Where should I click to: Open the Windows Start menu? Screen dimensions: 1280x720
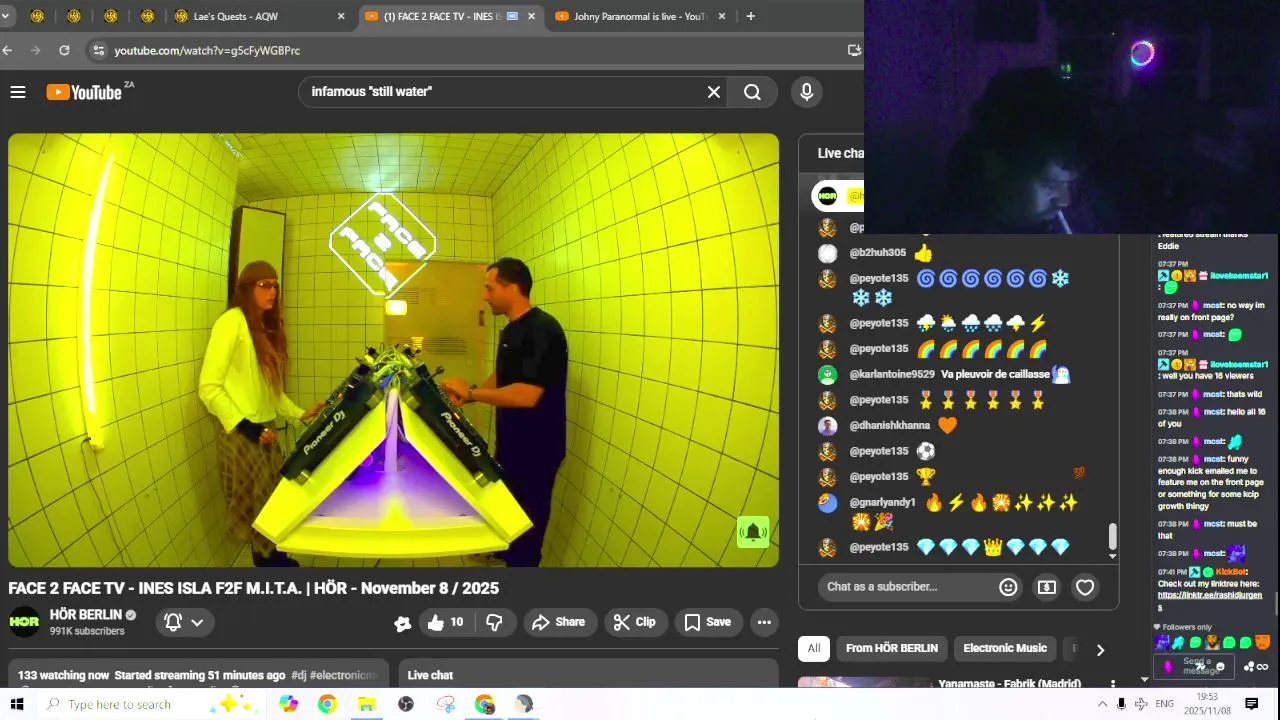[17, 704]
